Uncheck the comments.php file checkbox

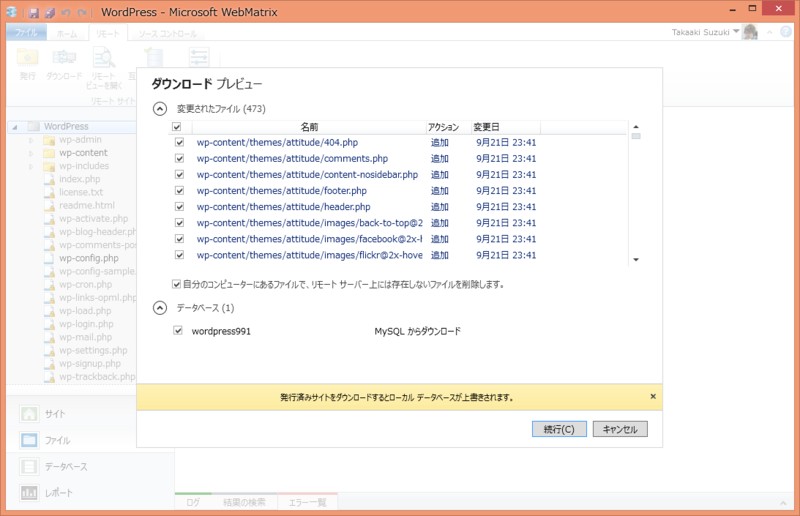pos(180,158)
